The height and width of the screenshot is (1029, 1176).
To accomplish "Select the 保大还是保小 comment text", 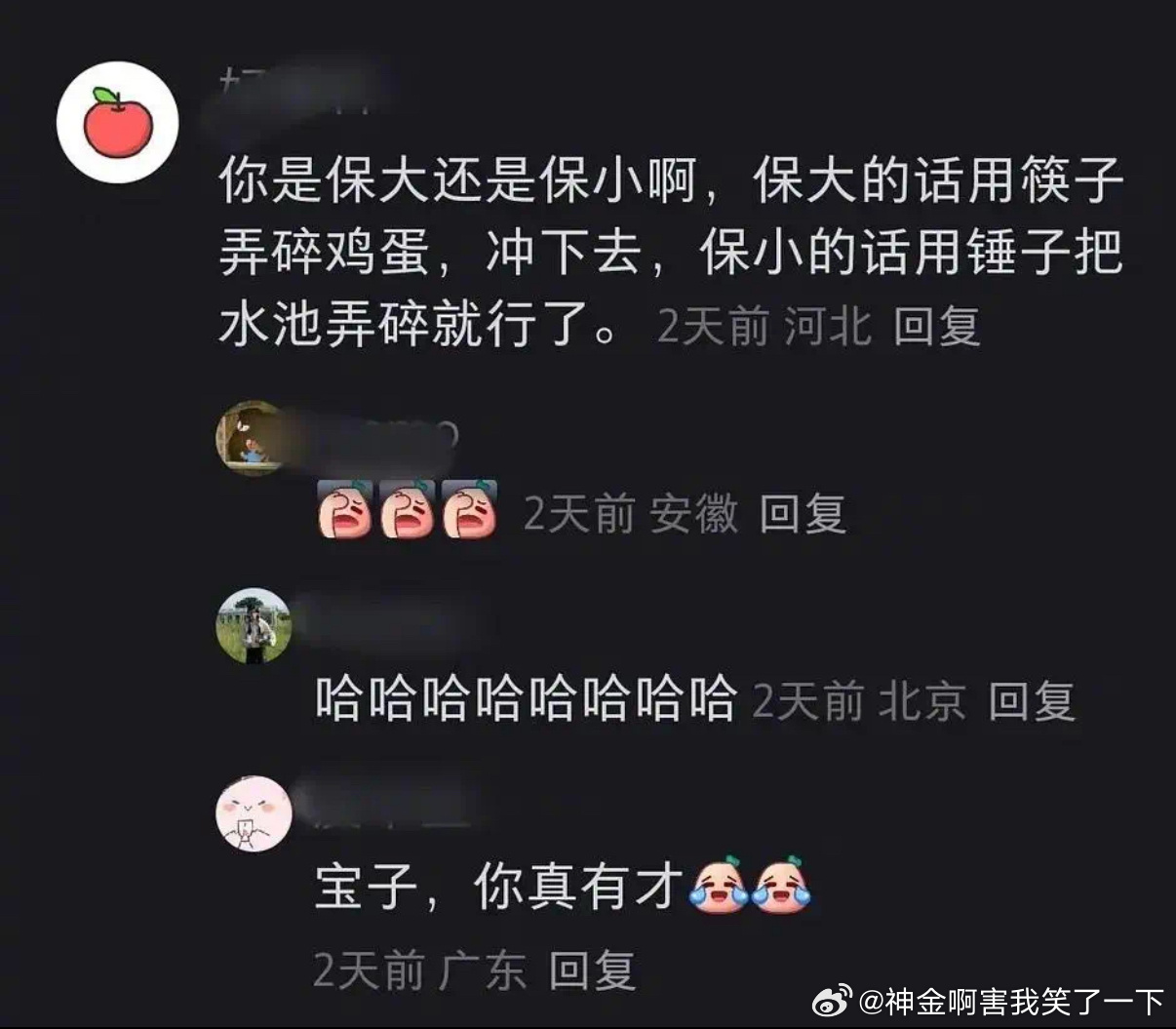I will (671, 252).
